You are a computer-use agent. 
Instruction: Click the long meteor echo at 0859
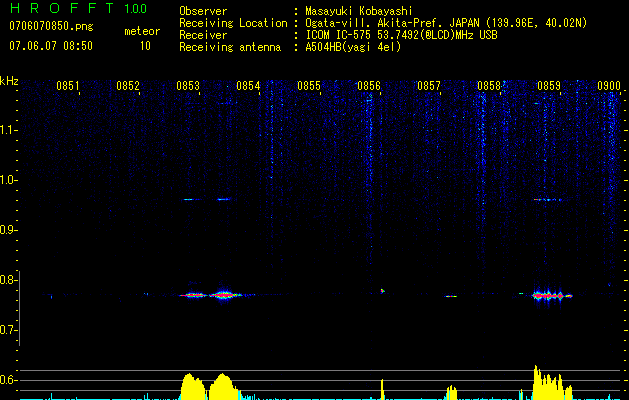point(552,296)
